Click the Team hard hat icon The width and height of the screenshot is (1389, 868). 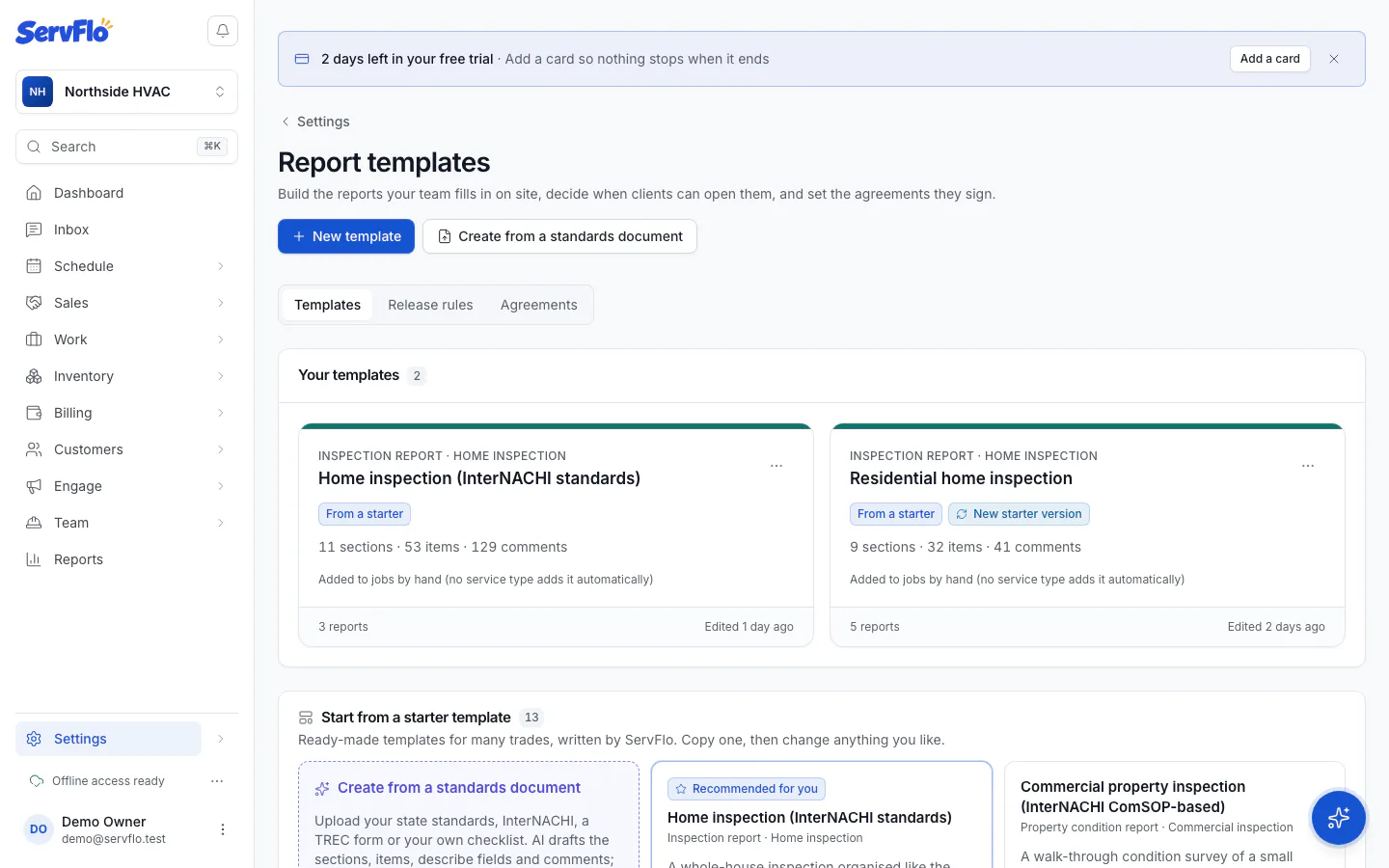34,523
